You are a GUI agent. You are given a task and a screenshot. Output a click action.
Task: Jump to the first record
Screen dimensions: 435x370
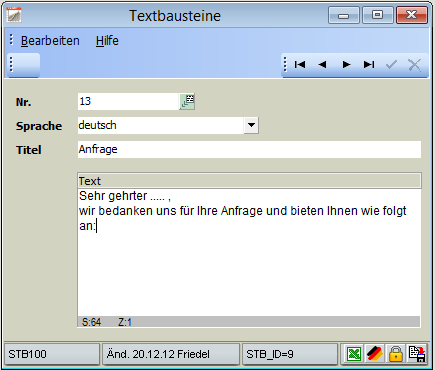pos(300,64)
